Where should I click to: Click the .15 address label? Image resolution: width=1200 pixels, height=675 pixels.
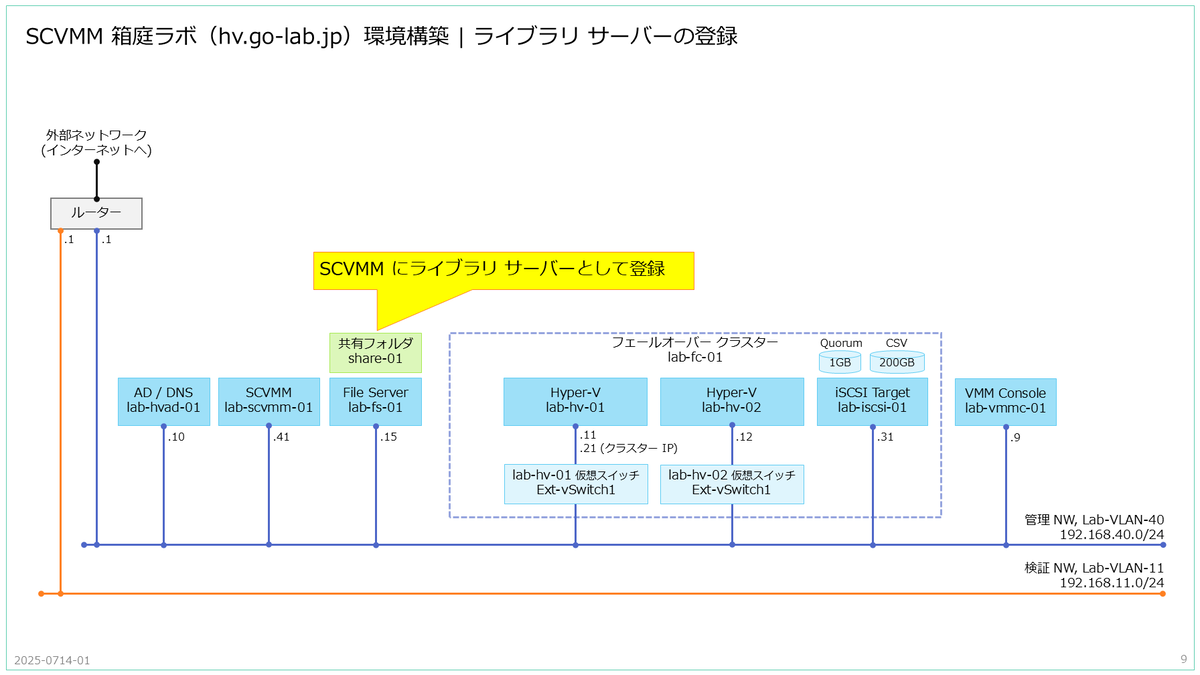[x=389, y=437]
